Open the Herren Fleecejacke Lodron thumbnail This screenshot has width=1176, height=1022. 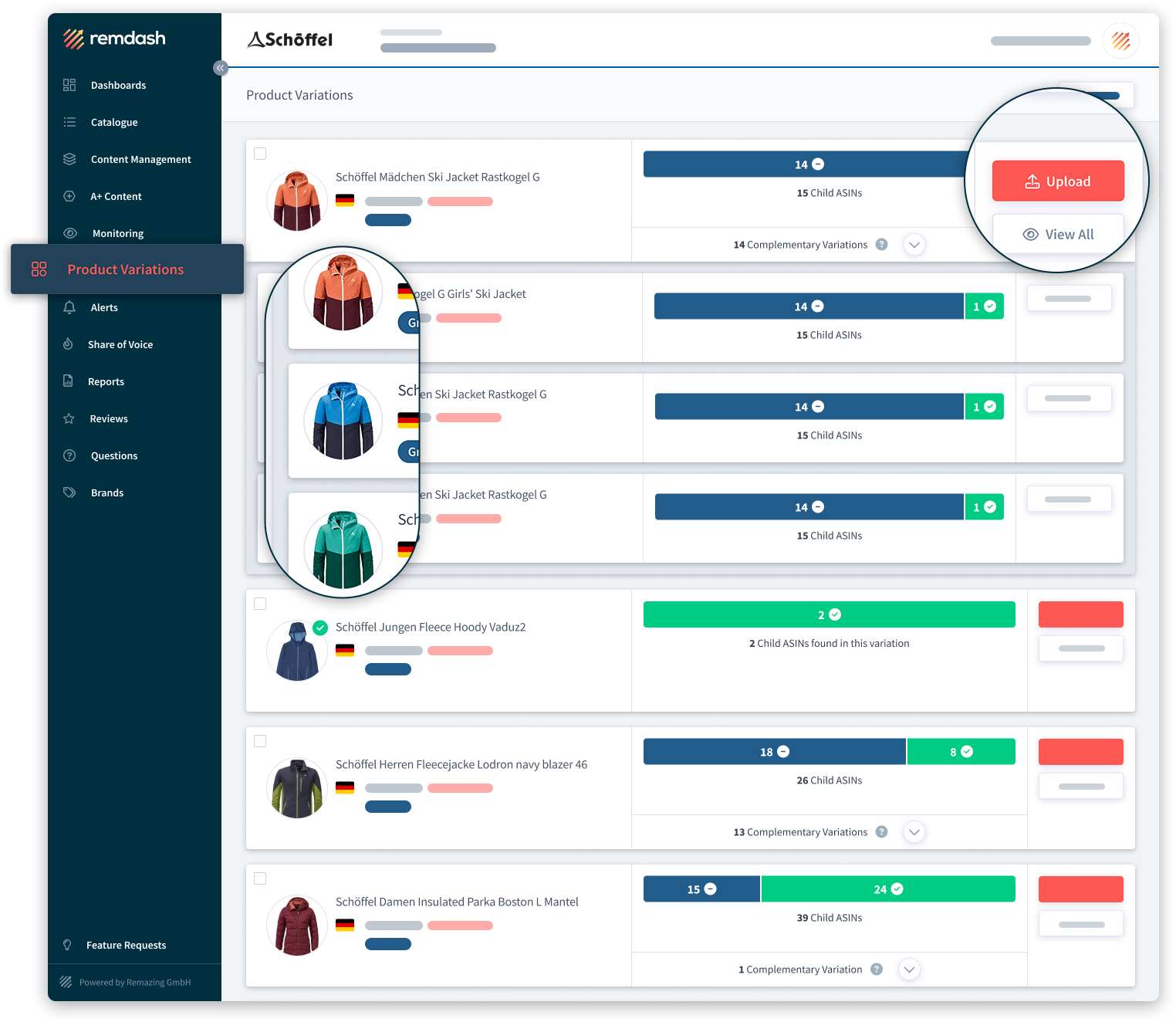(297, 788)
